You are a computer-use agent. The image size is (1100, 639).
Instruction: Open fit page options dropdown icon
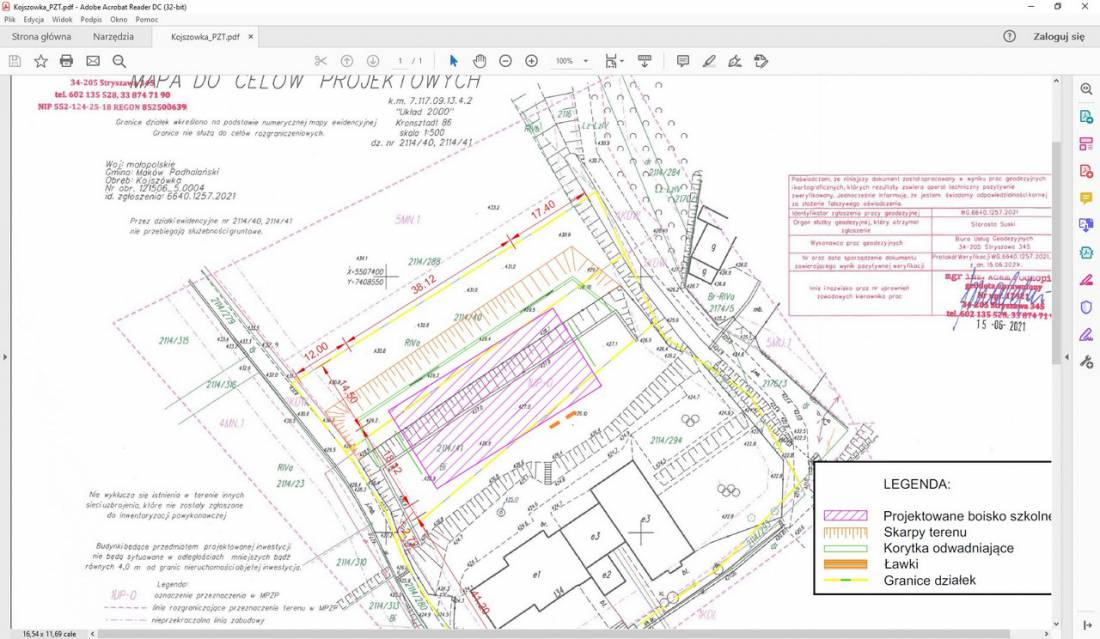pos(614,61)
